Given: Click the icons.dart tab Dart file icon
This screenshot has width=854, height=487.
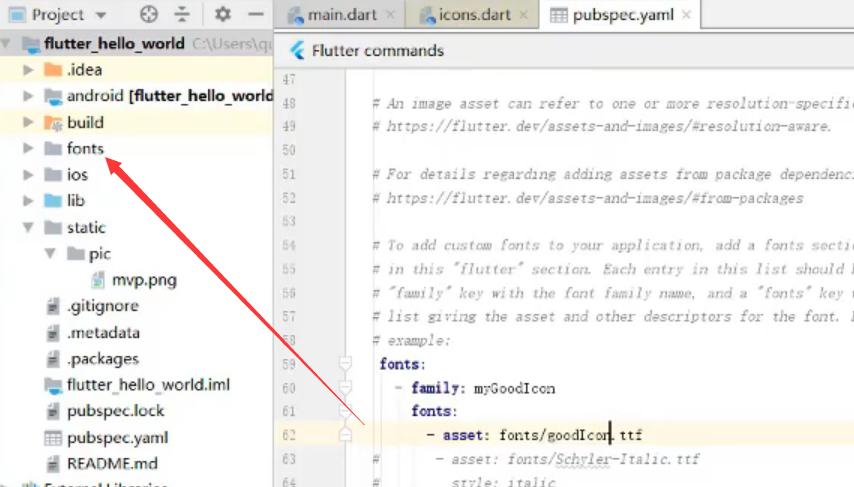Looking at the screenshot, I should coord(428,15).
